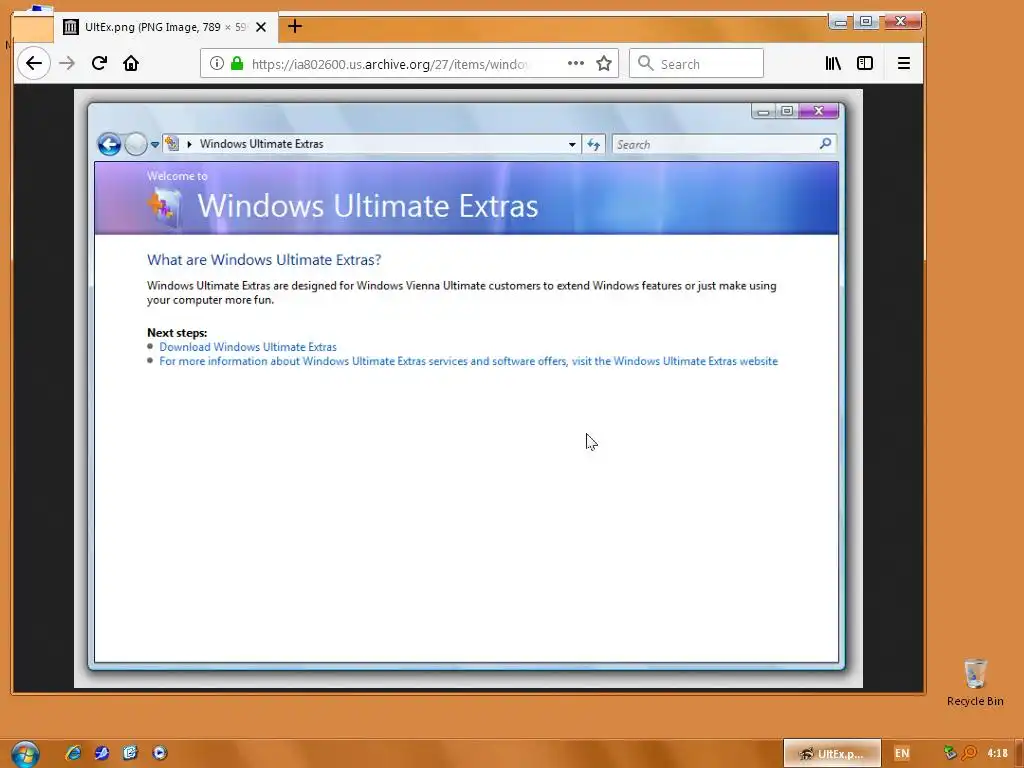Open the Start menu orb

point(25,754)
